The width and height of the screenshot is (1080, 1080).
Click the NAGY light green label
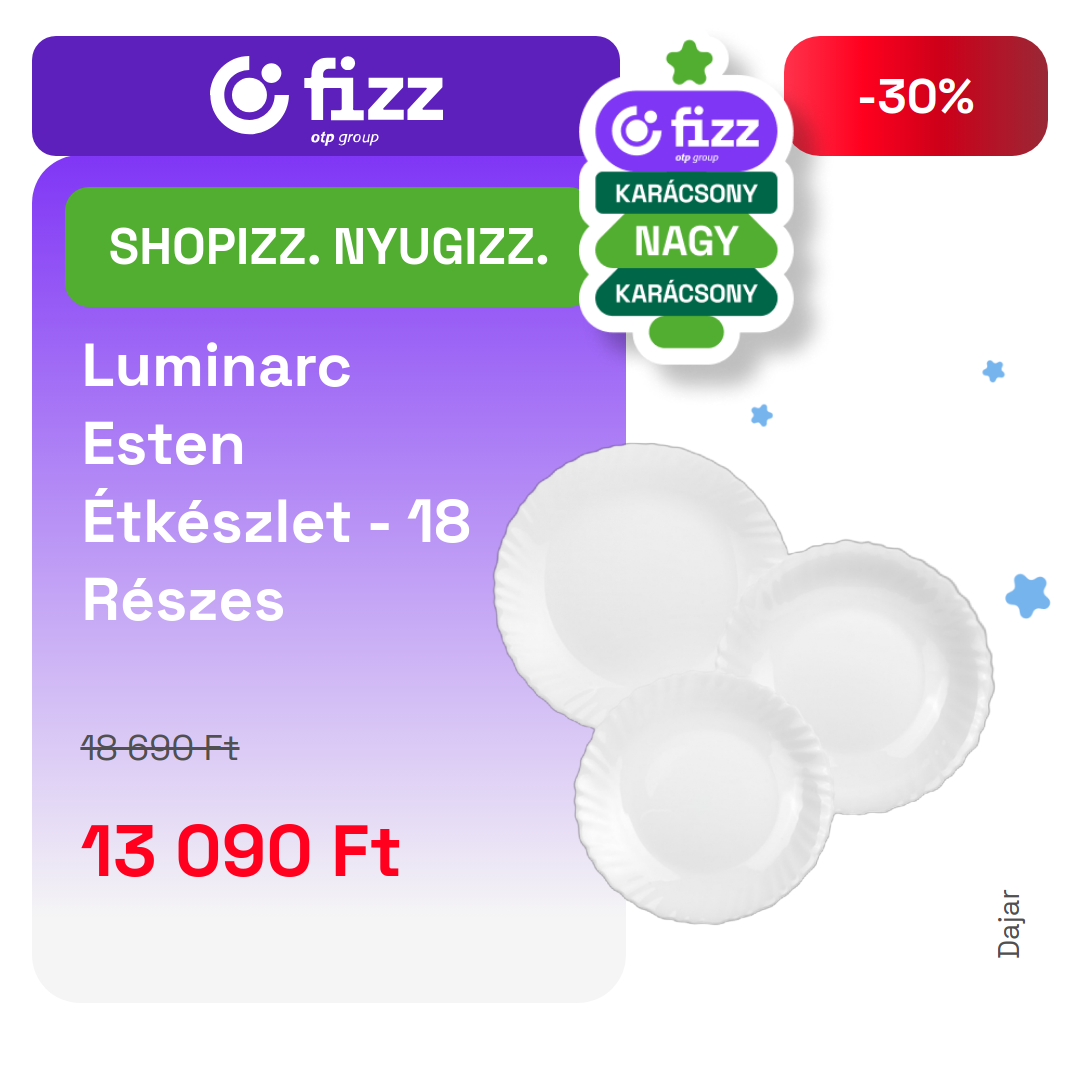[x=686, y=241]
